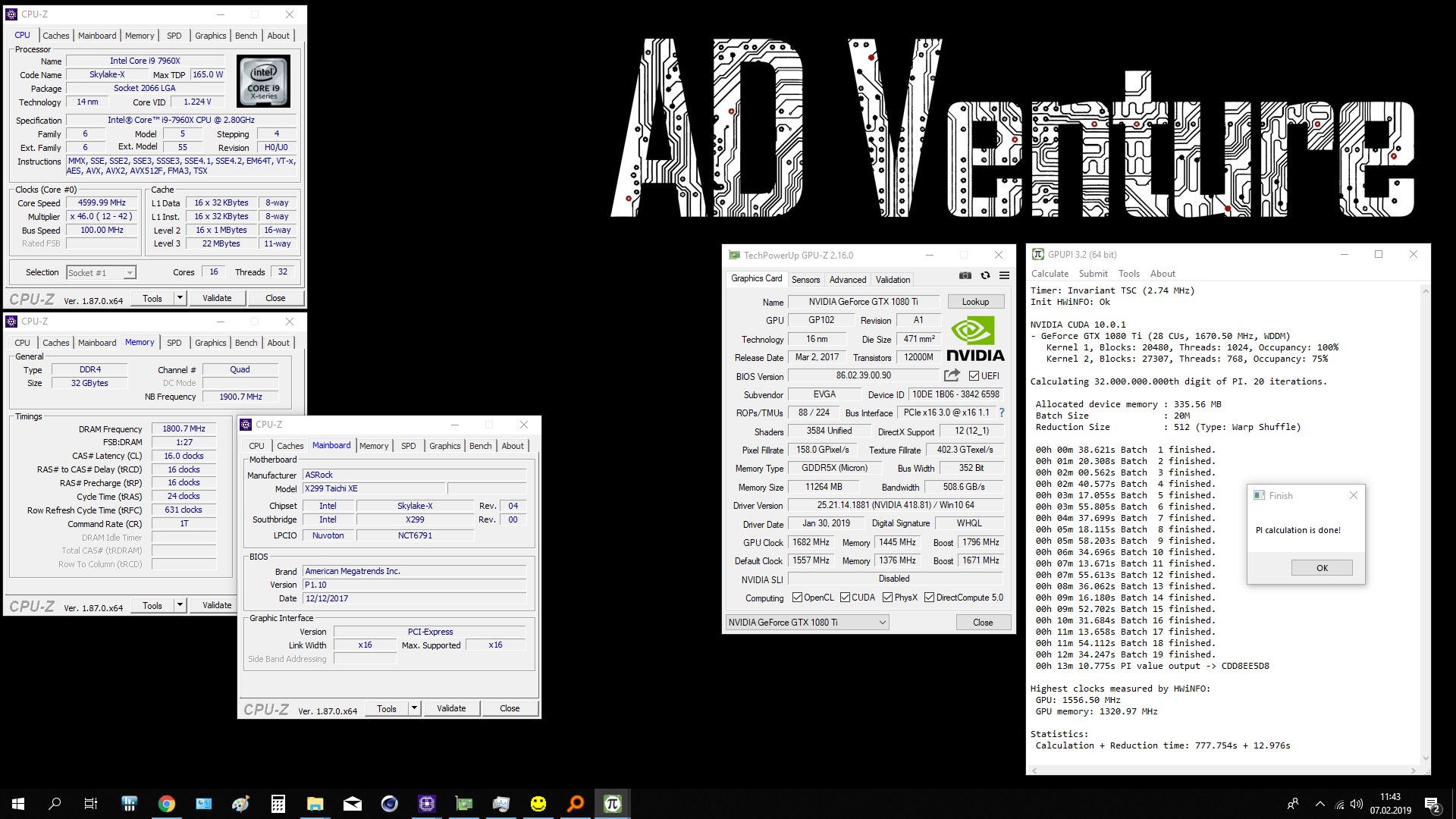Expand Tools arrow in CPU window

(x=180, y=298)
